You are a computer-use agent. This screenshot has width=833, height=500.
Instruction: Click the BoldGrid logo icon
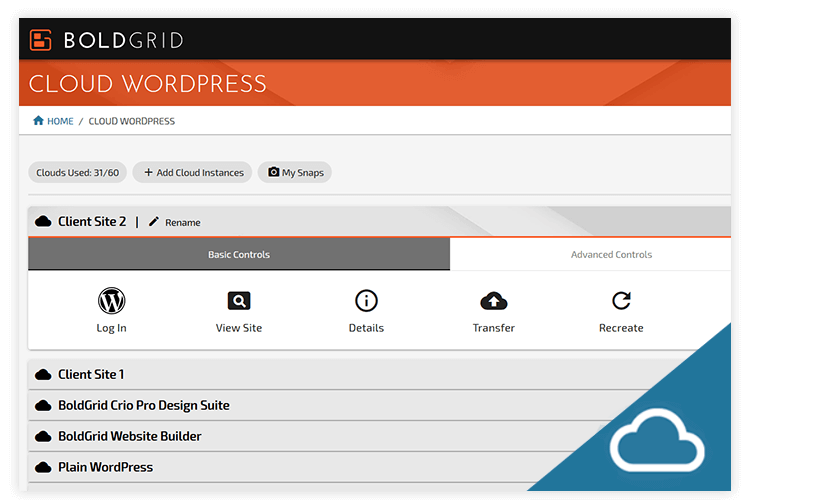tap(40, 40)
